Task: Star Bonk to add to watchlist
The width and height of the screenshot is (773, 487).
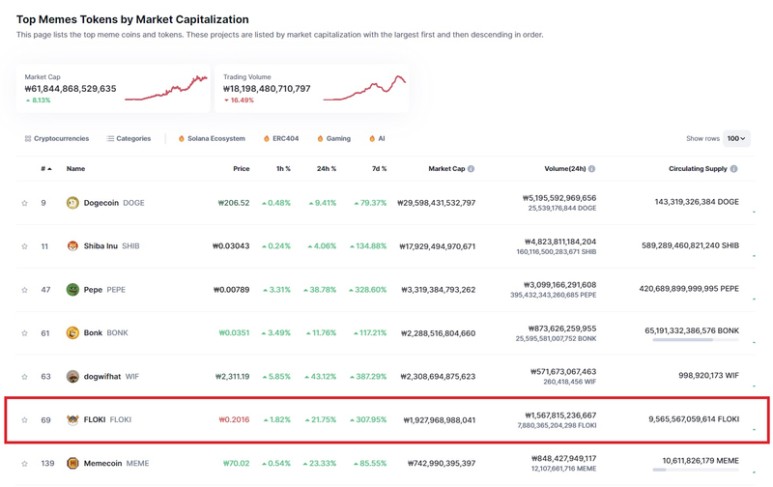Action: click(x=25, y=333)
